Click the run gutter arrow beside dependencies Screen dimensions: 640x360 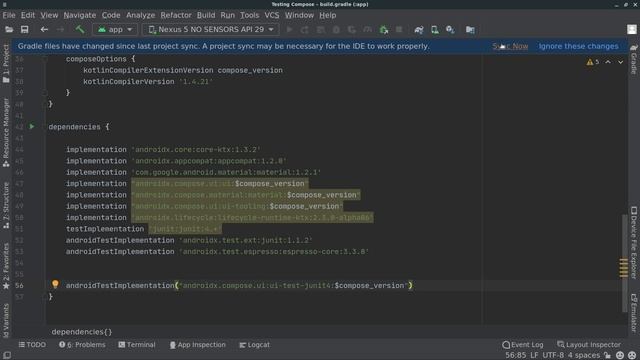(x=32, y=127)
